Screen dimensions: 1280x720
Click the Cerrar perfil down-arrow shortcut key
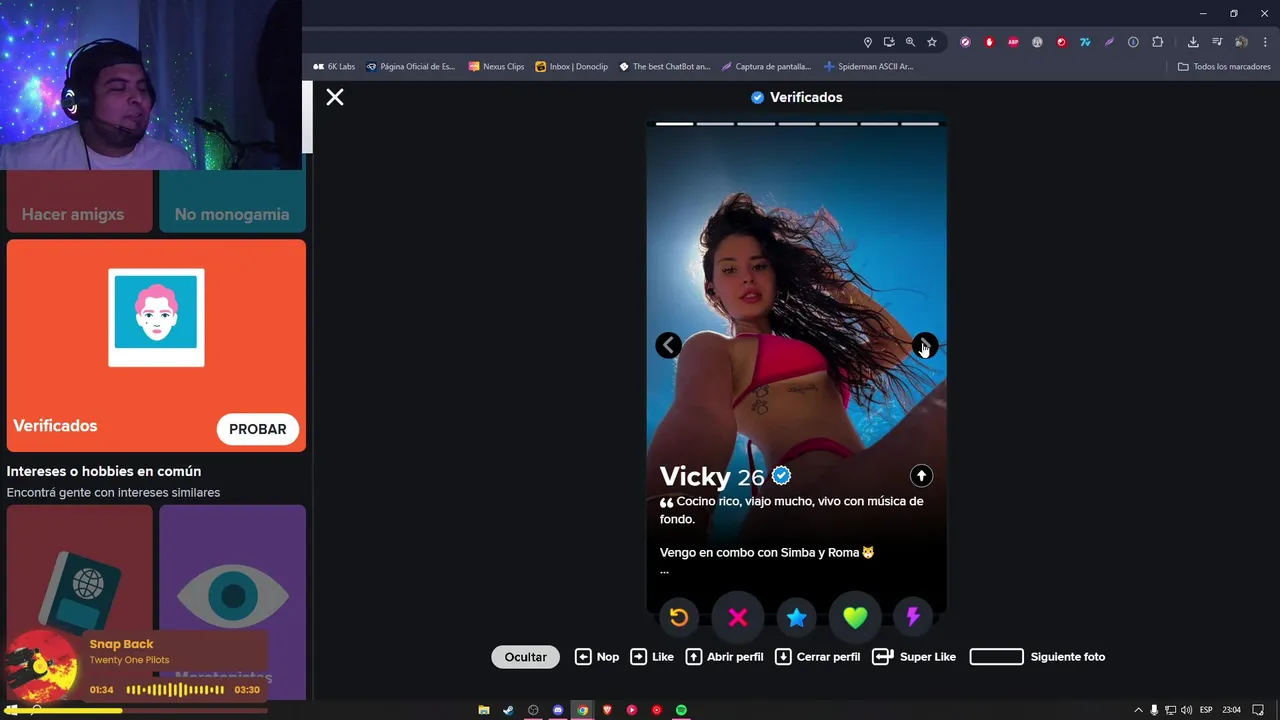pos(783,657)
